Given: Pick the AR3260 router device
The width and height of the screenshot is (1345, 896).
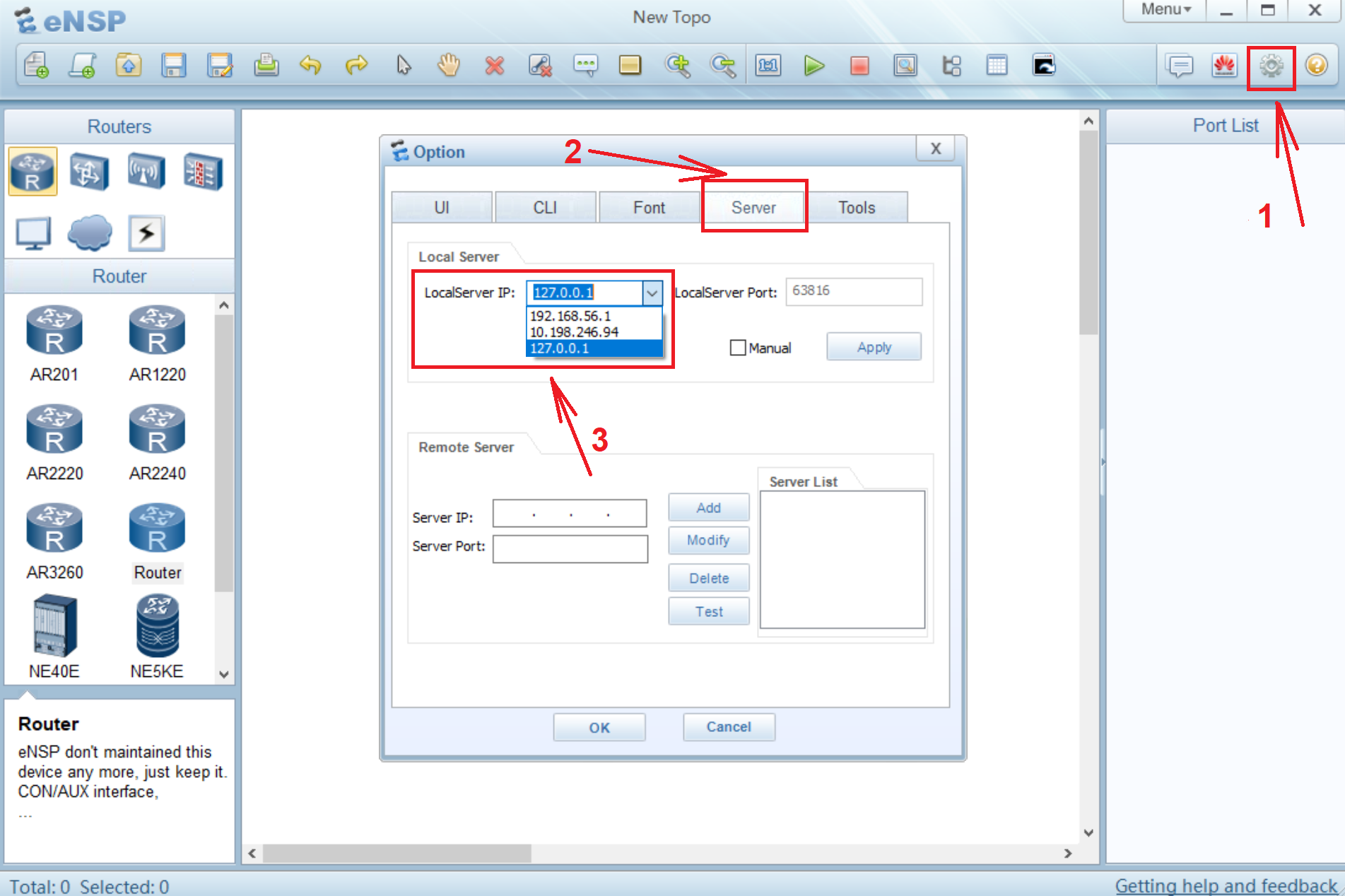Looking at the screenshot, I should [x=54, y=543].
